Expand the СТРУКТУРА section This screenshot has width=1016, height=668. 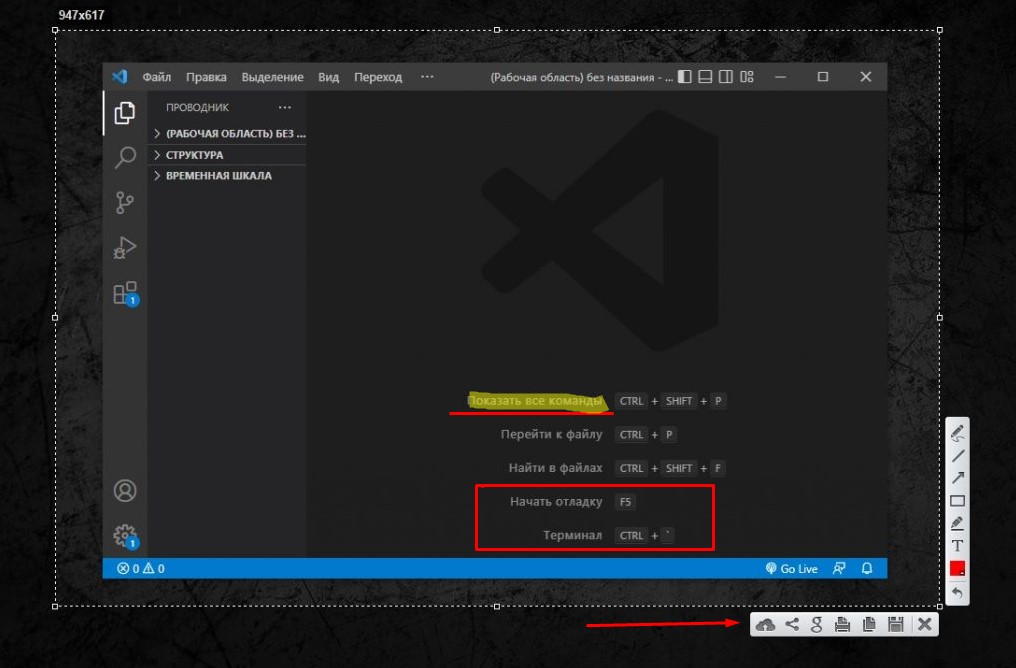pos(229,155)
